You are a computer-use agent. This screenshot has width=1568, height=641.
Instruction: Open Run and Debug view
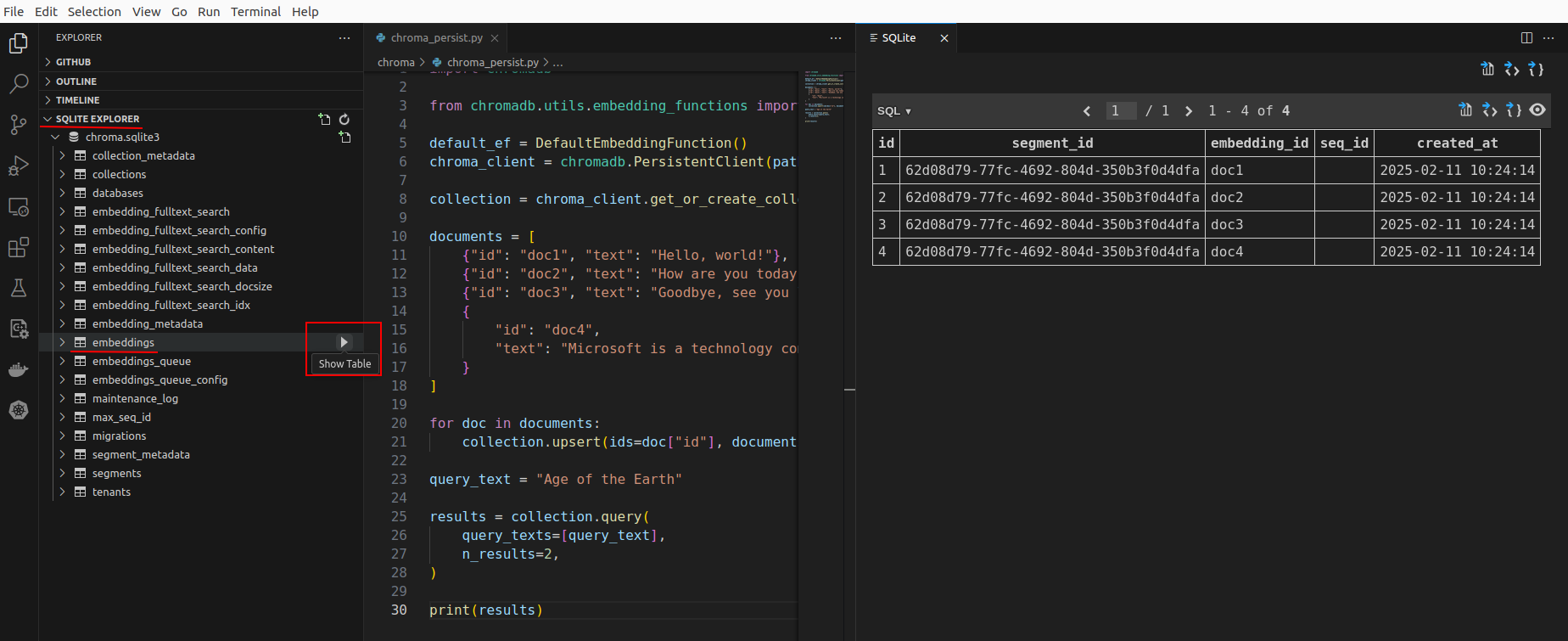tap(19, 166)
